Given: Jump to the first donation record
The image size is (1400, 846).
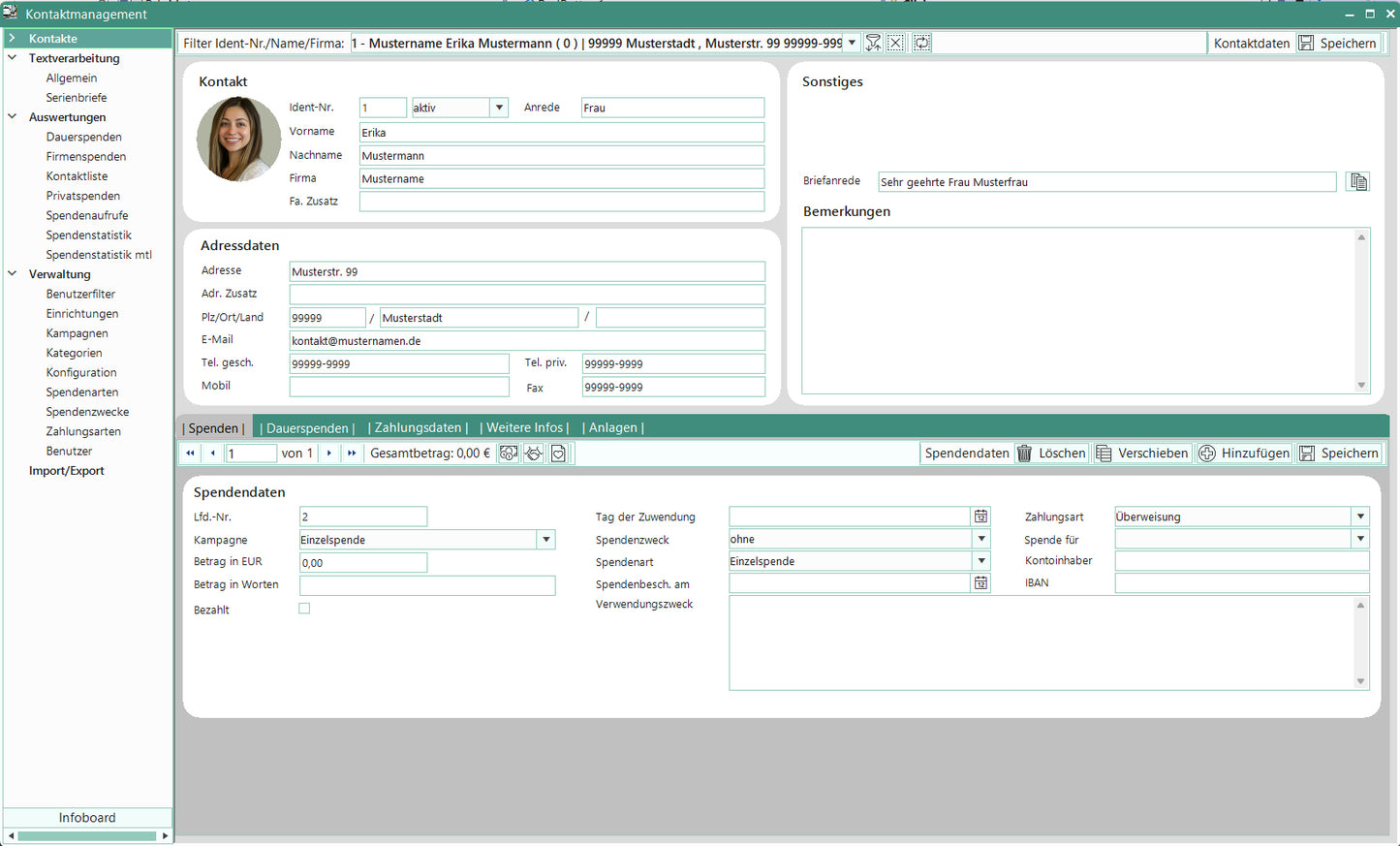Looking at the screenshot, I should [190, 454].
